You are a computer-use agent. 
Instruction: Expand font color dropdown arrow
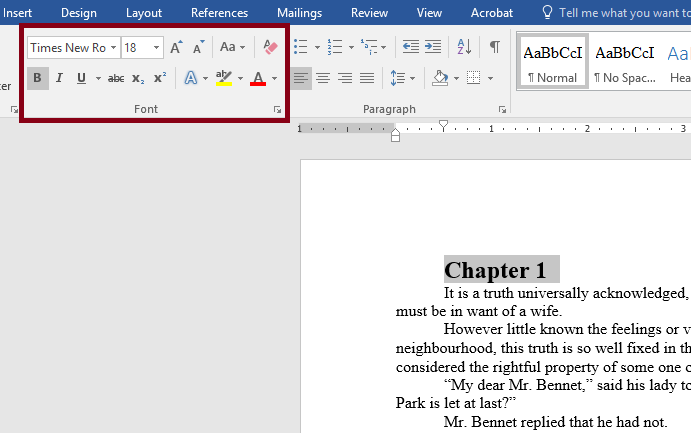274,79
